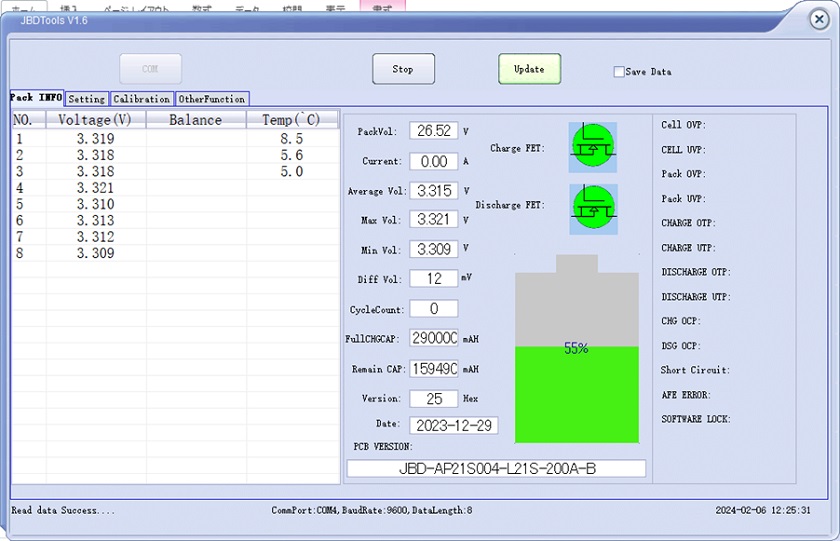Click the Temp(°C) column header
This screenshot has width=840, height=541.
coord(292,119)
